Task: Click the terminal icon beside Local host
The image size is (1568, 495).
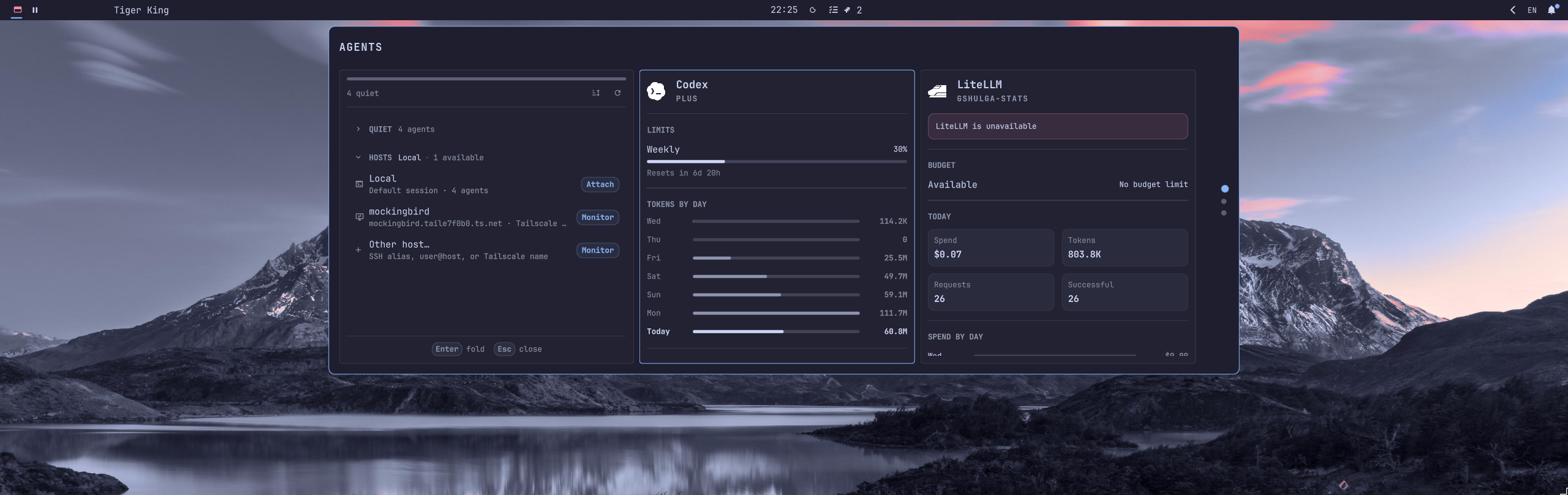Action: (360, 184)
